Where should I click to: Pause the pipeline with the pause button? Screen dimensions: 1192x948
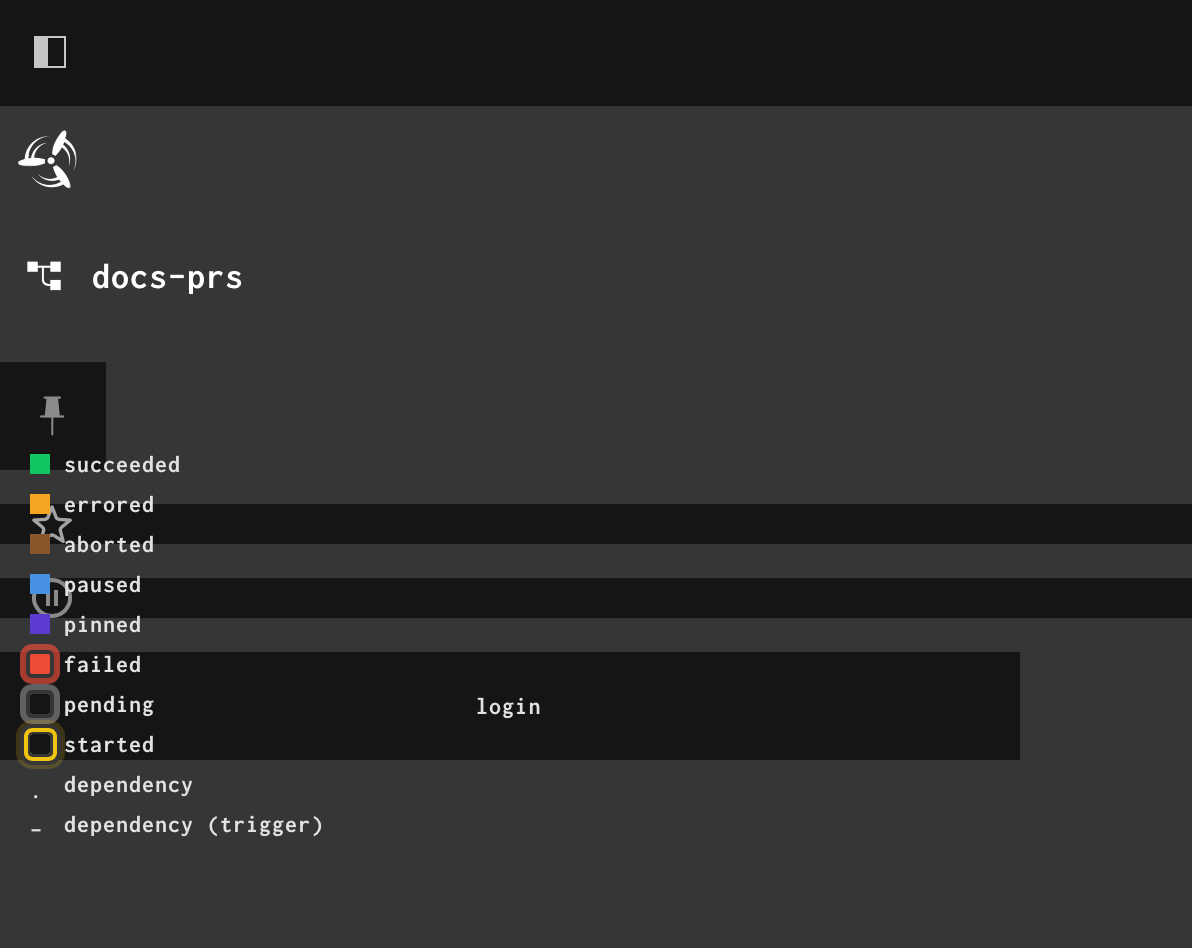[x=52, y=597]
